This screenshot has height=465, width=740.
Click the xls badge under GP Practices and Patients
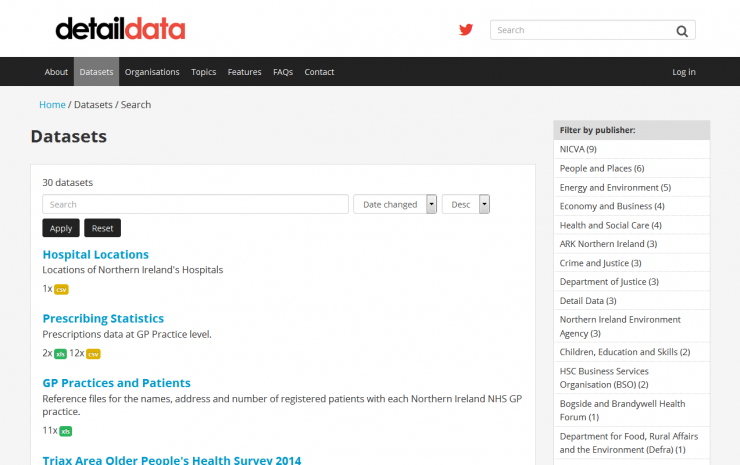pos(66,431)
